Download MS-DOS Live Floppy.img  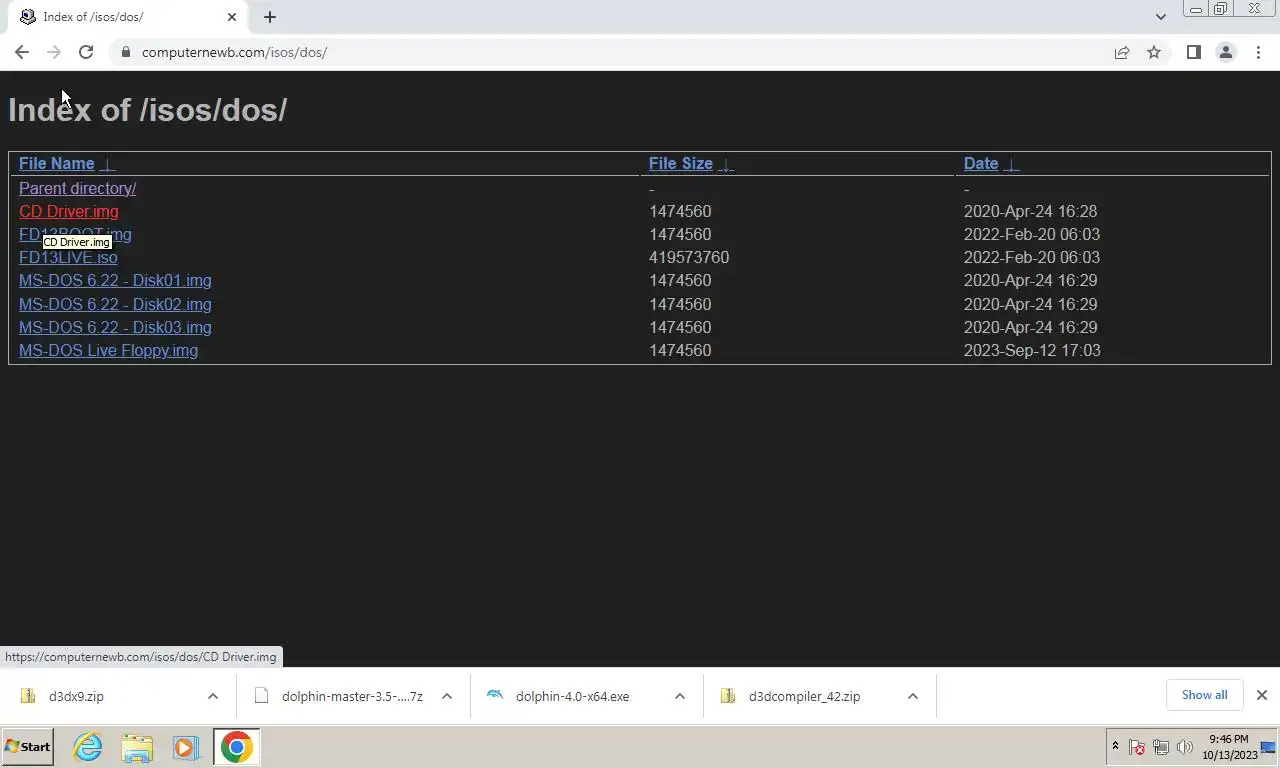(x=108, y=350)
